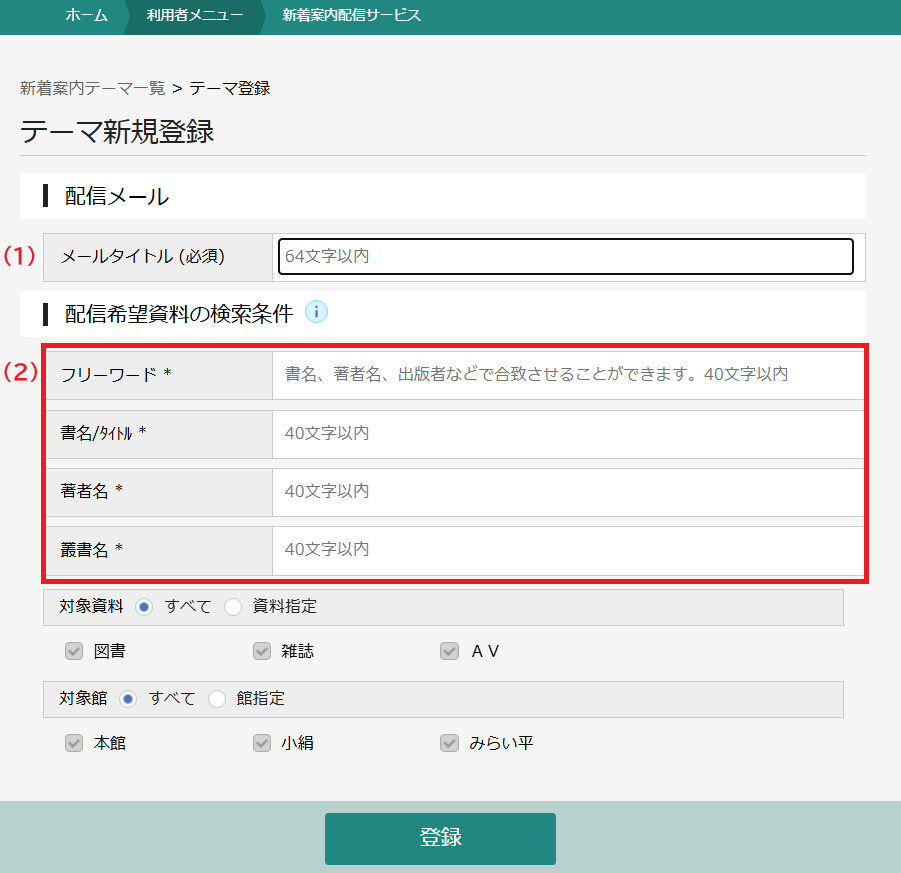Go to ホーム in breadcrumb navigation
The height and width of the screenshot is (873, 901).
(86, 16)
